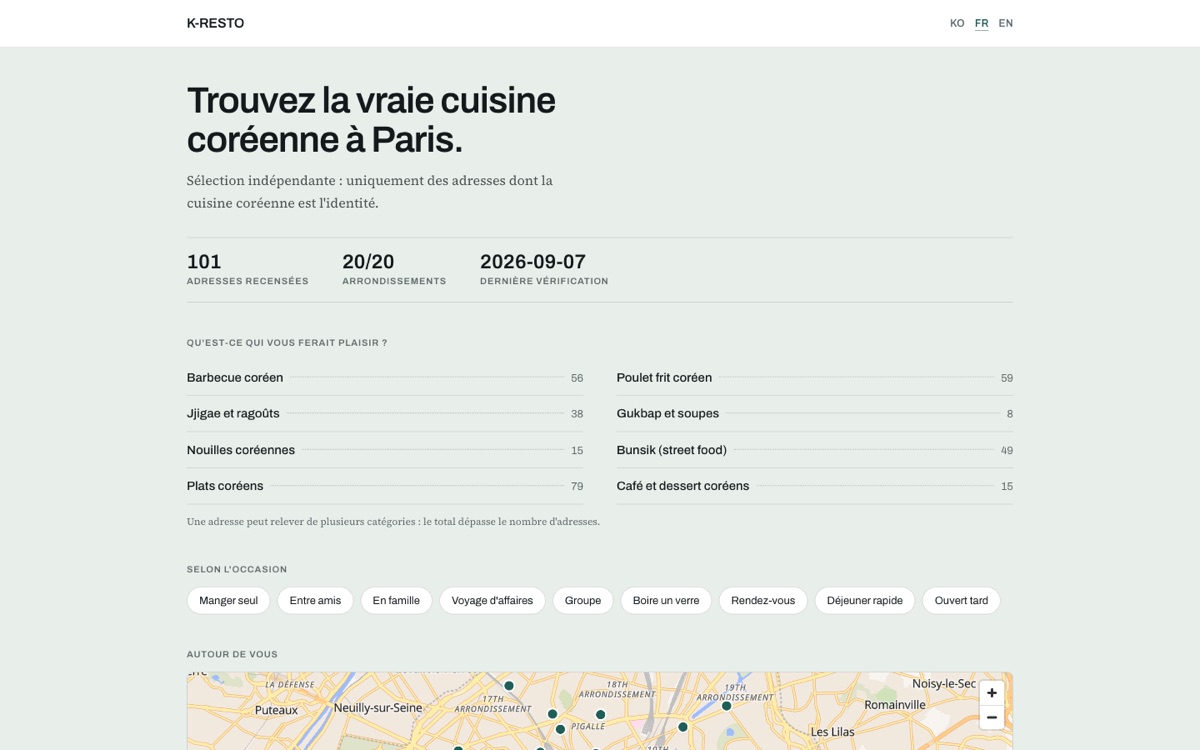Pick the Déjeuner rapide occasion chip
Viewport: 1200px width, 750px height.
865,601
